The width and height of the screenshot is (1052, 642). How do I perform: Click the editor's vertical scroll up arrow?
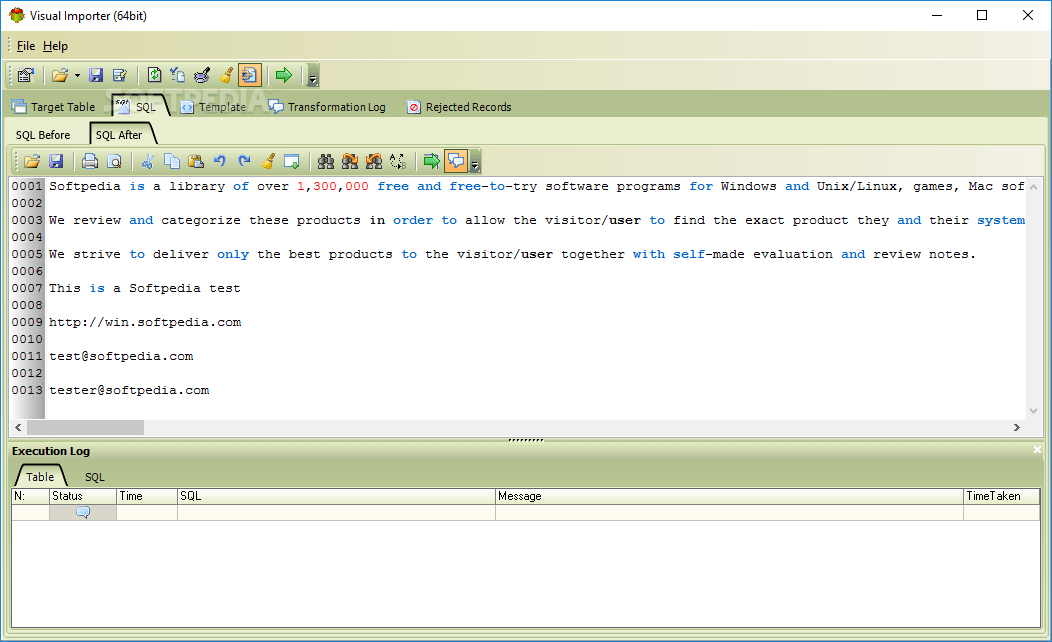coord(1033,186)
